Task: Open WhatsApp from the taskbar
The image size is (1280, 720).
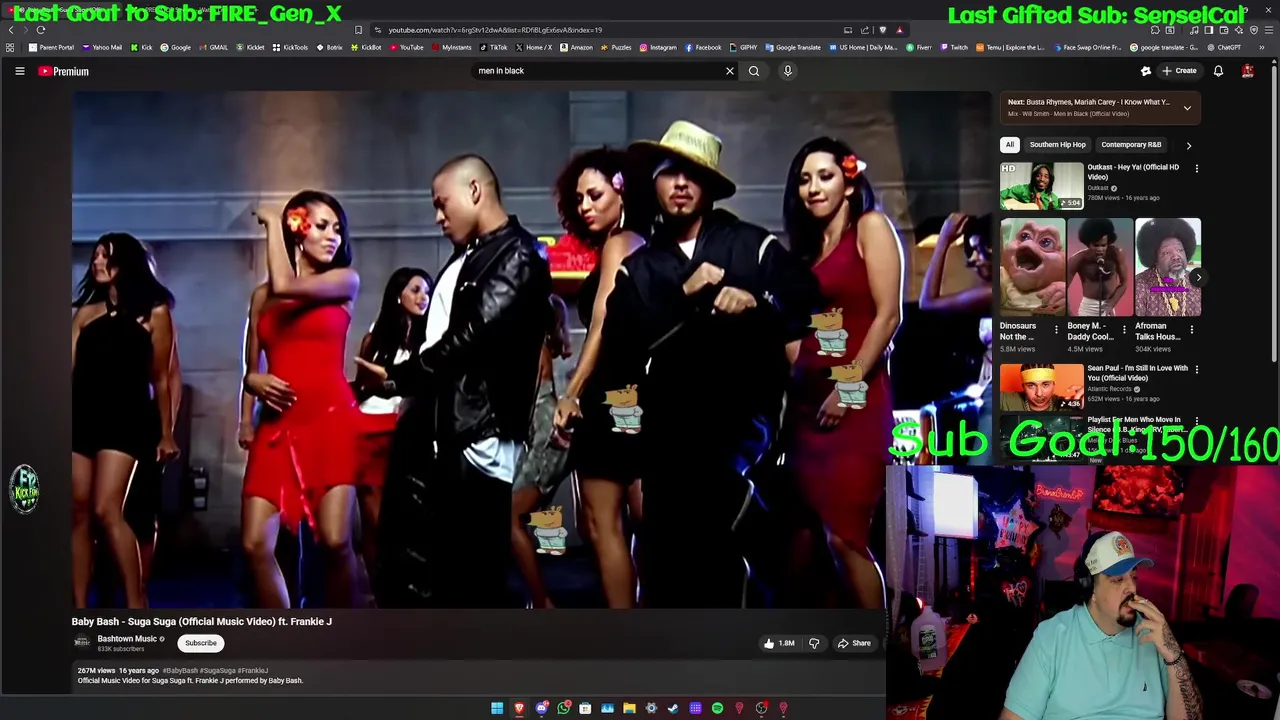Action: point(563,708)
